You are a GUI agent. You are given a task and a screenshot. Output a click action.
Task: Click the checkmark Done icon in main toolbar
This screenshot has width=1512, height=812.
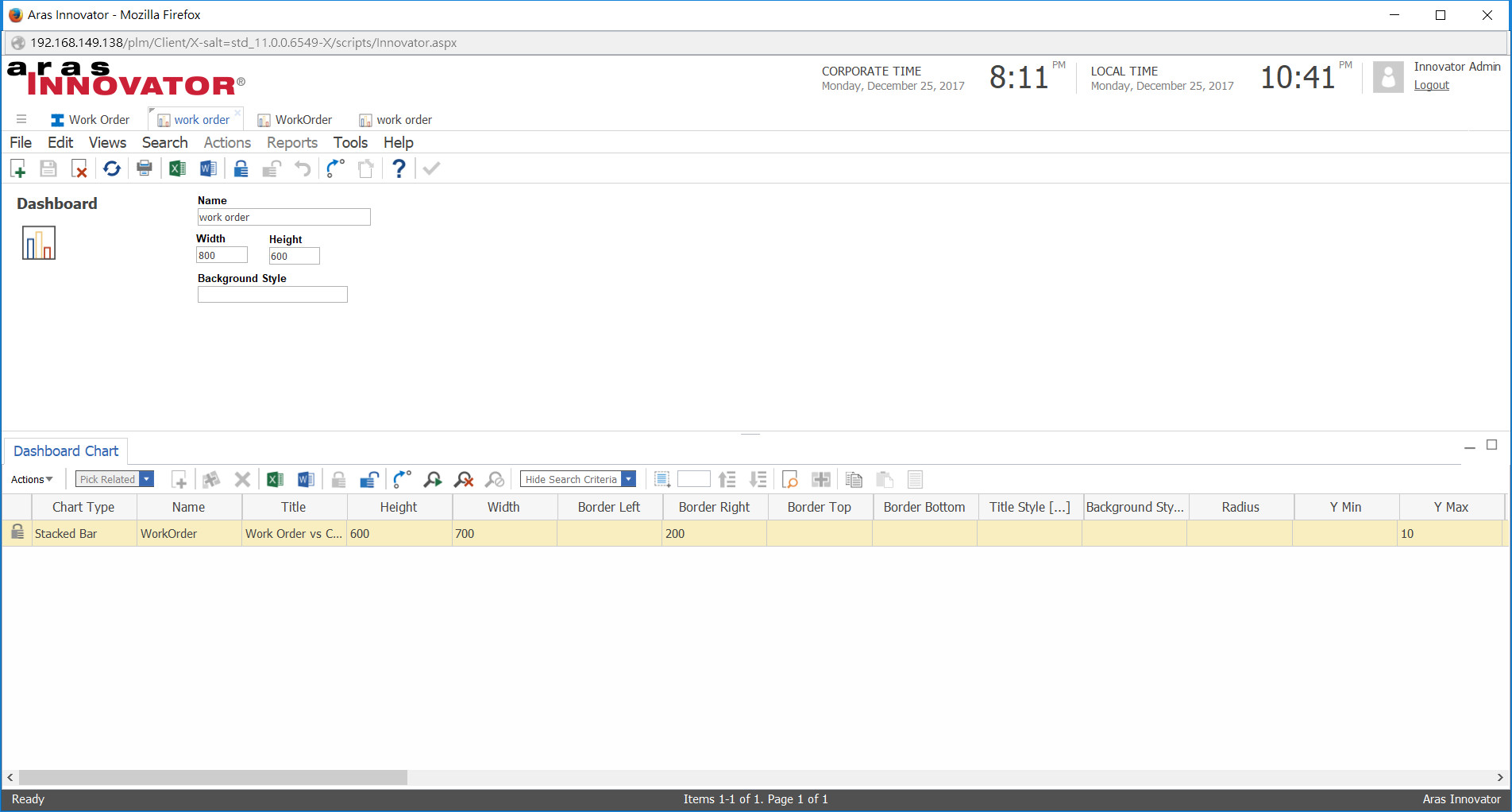(x=431, y=168)
